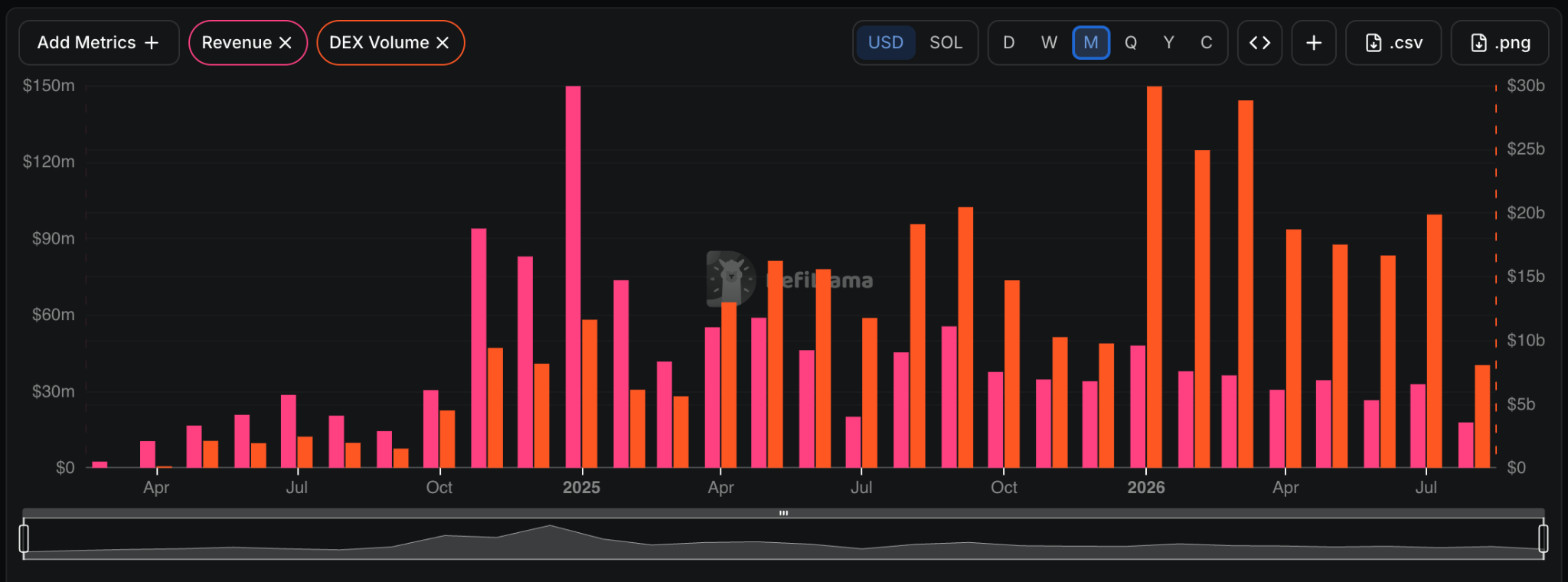Select the weekly (W) interval
The width and height of the screenshot is (1568, 582).
(x=1049, y=43)
